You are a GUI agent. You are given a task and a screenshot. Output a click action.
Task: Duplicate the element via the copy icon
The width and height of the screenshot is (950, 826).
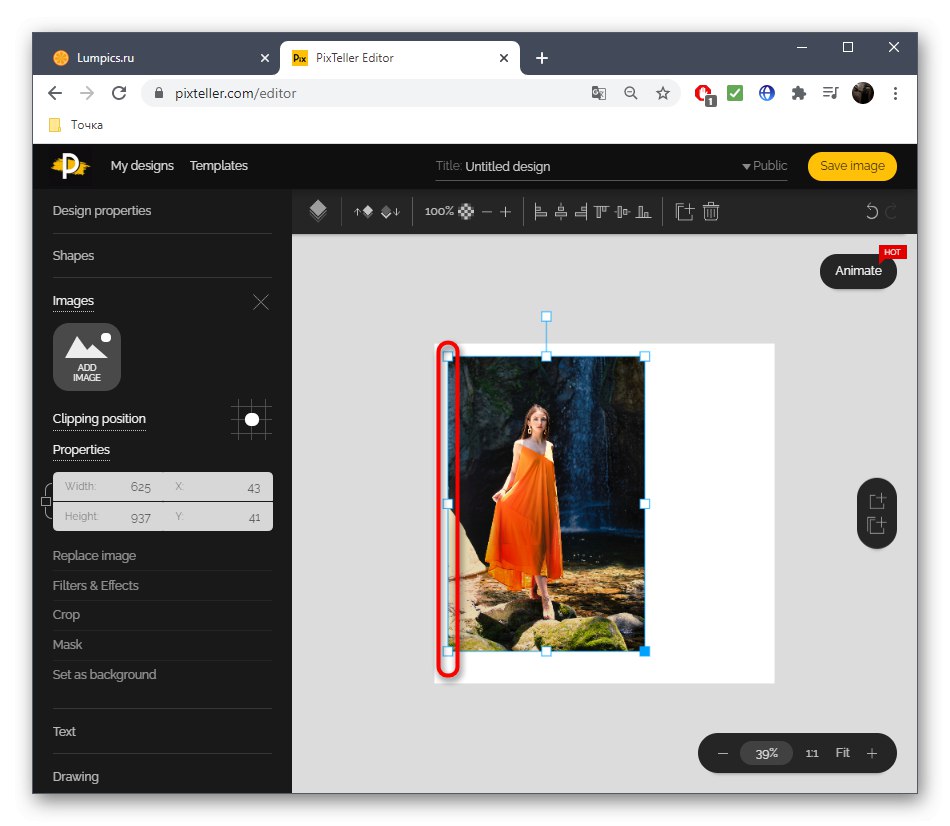click(x=684, y=211)
